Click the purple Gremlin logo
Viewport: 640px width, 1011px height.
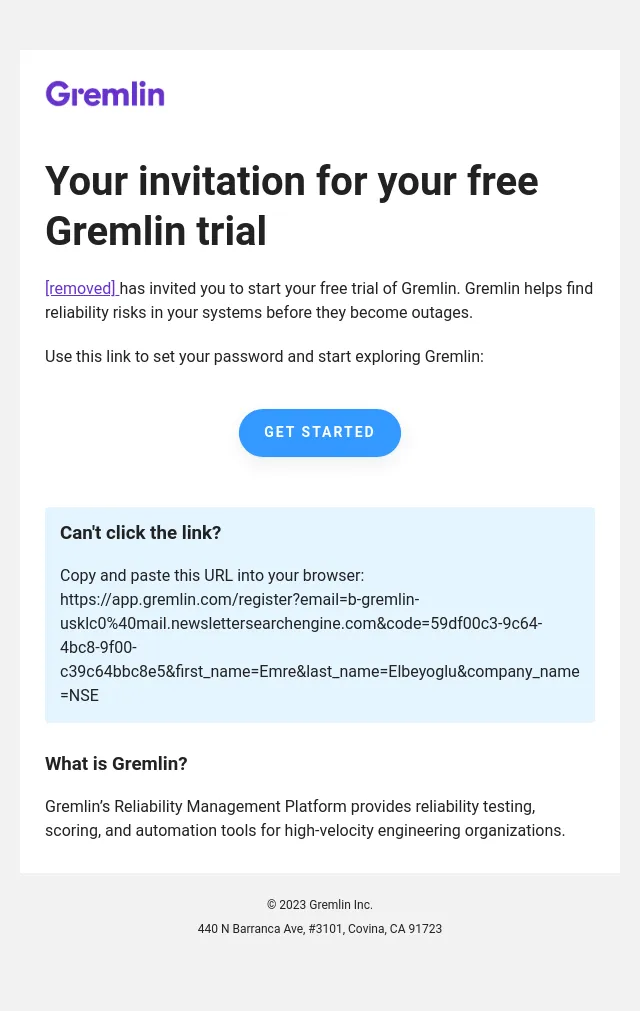coord(105,94)
